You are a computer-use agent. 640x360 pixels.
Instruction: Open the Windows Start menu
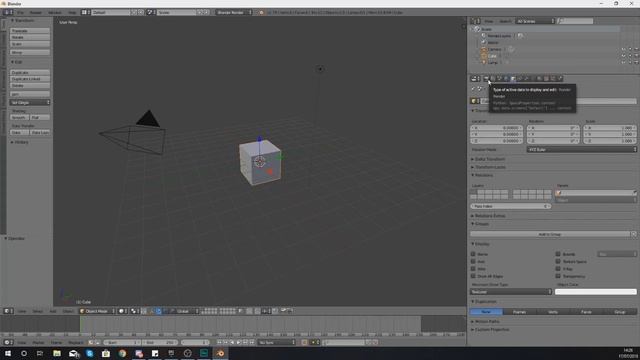click(8, 353)
